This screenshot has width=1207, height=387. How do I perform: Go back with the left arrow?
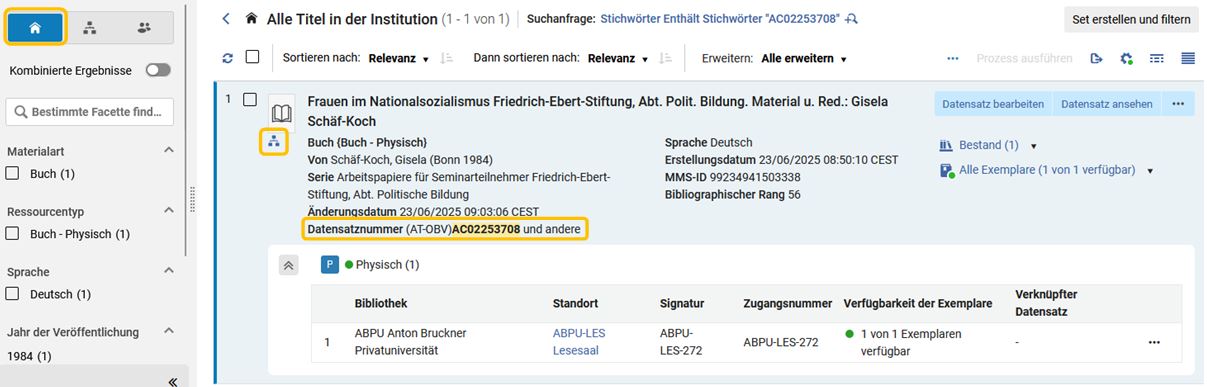pyautogui.click(x=226, y=19)
